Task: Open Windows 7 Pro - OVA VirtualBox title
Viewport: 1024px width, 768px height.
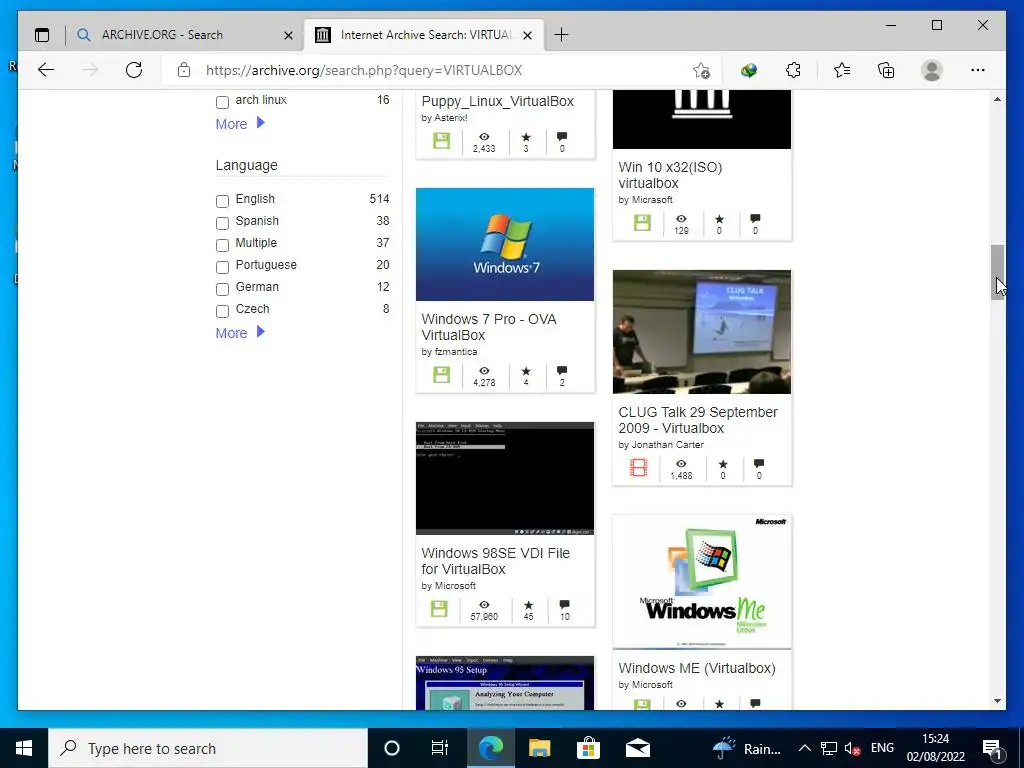Action: point(488,327)
